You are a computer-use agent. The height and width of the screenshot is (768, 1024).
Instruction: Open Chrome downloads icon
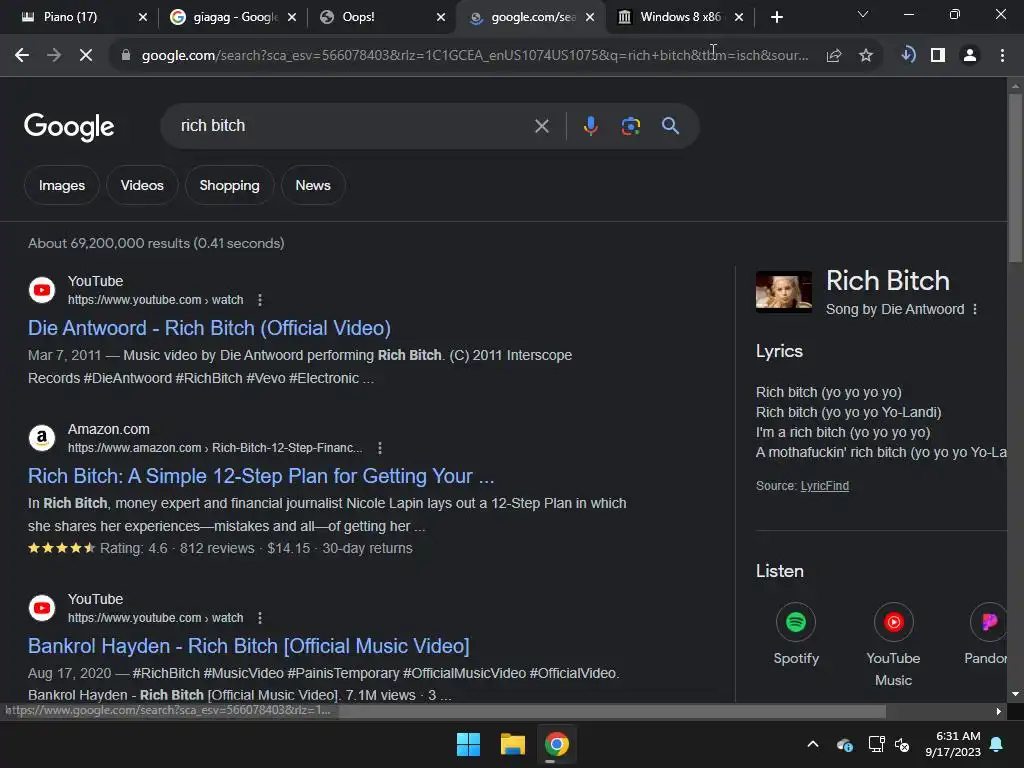908,55
